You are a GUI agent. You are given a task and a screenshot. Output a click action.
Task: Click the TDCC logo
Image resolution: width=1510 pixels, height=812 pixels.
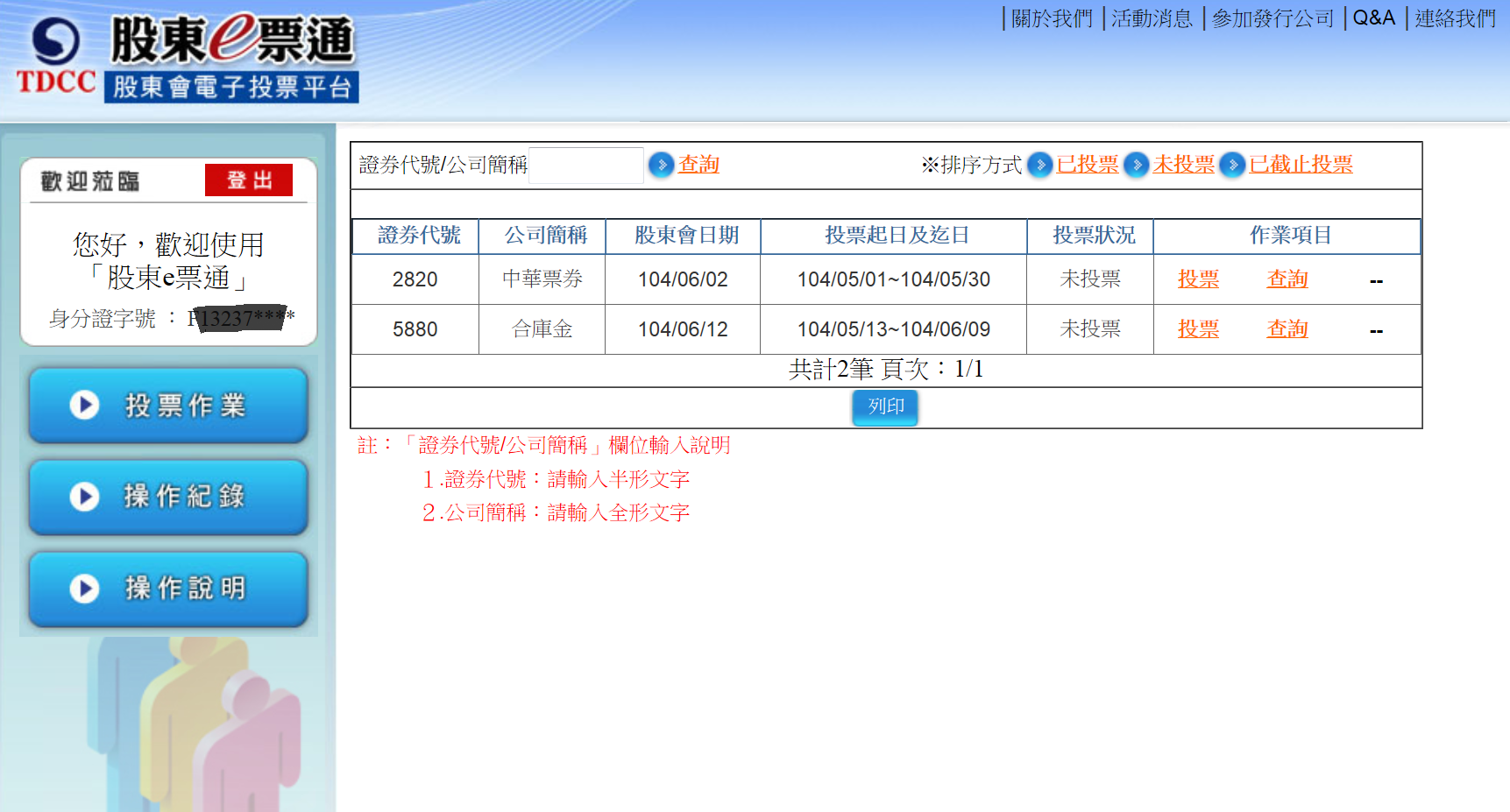56,57
